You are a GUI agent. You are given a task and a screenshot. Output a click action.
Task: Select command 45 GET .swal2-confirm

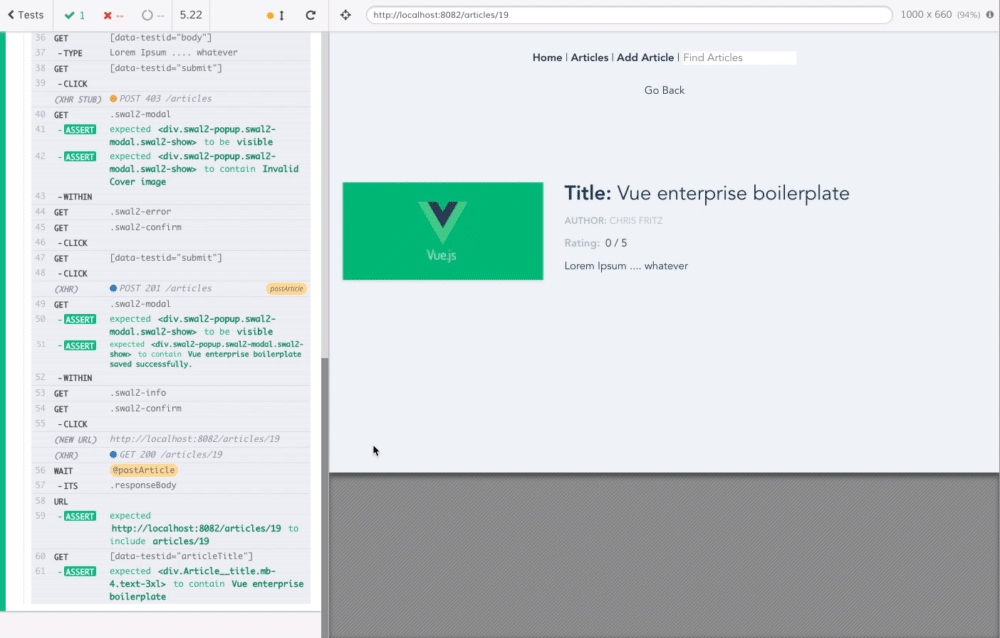pos(171,227)
